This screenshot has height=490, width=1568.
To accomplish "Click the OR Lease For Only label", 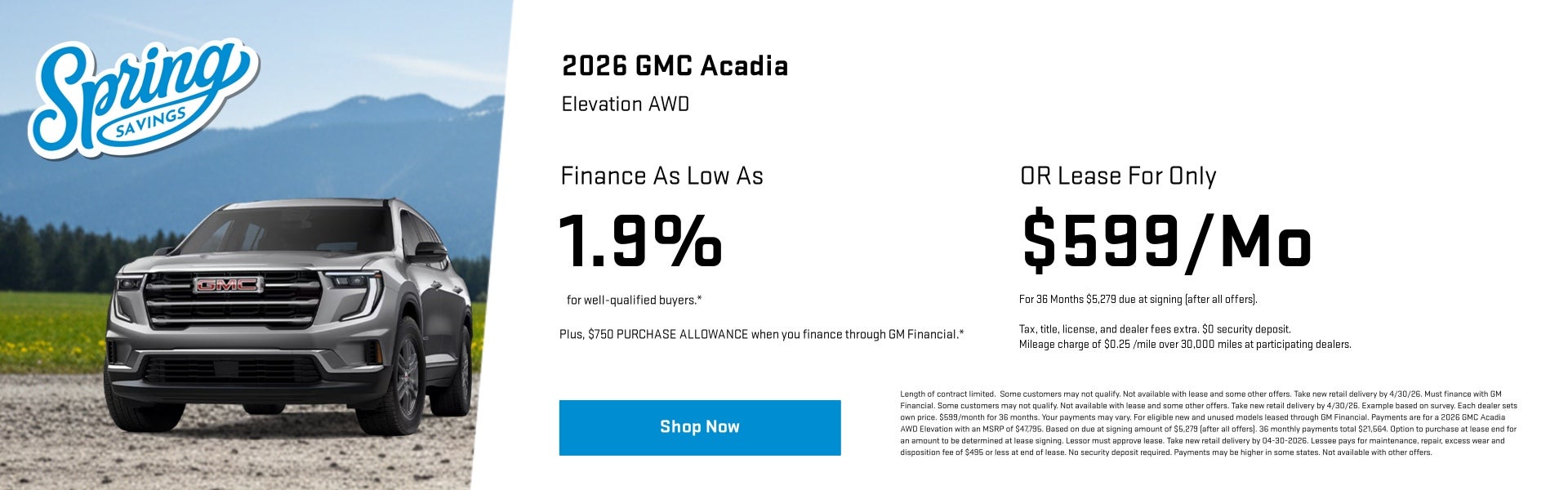I will tap(1119, 176).
